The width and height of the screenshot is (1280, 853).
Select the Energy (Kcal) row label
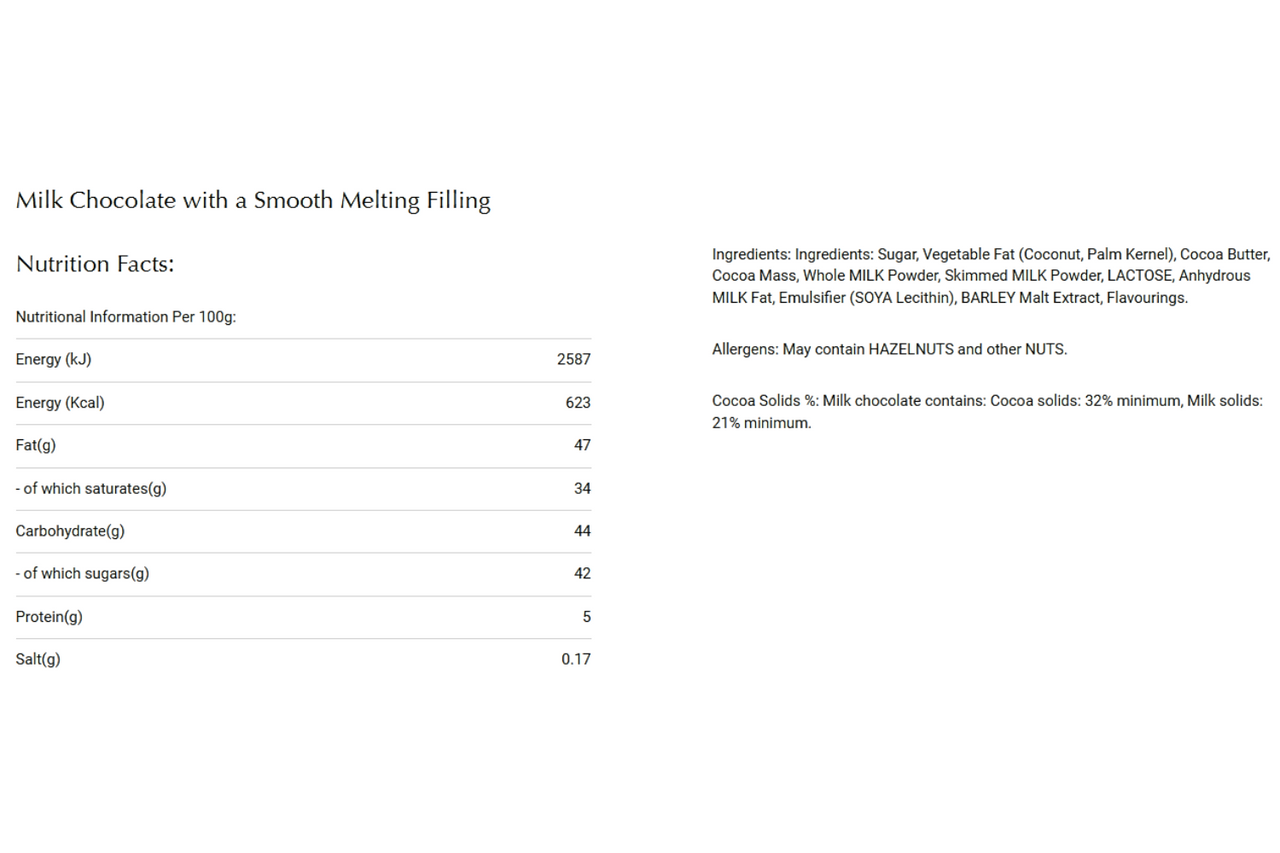(x=60, y=403)
